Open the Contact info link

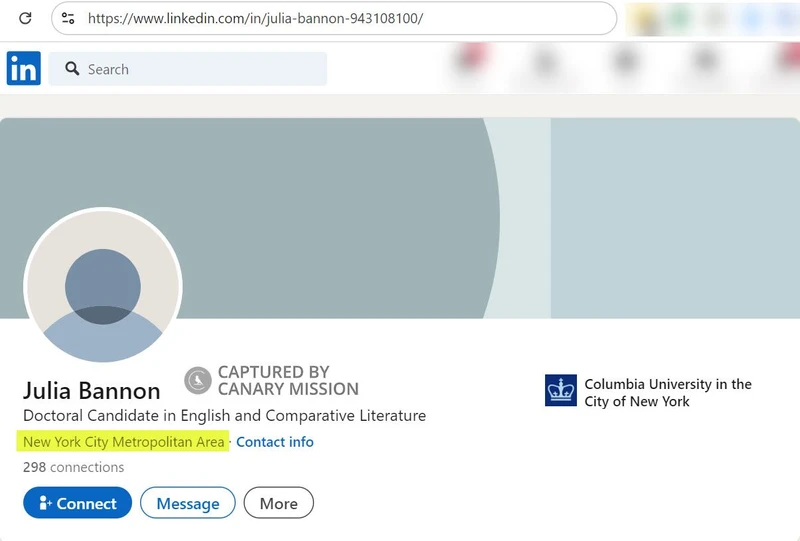(x=274, y=442)
